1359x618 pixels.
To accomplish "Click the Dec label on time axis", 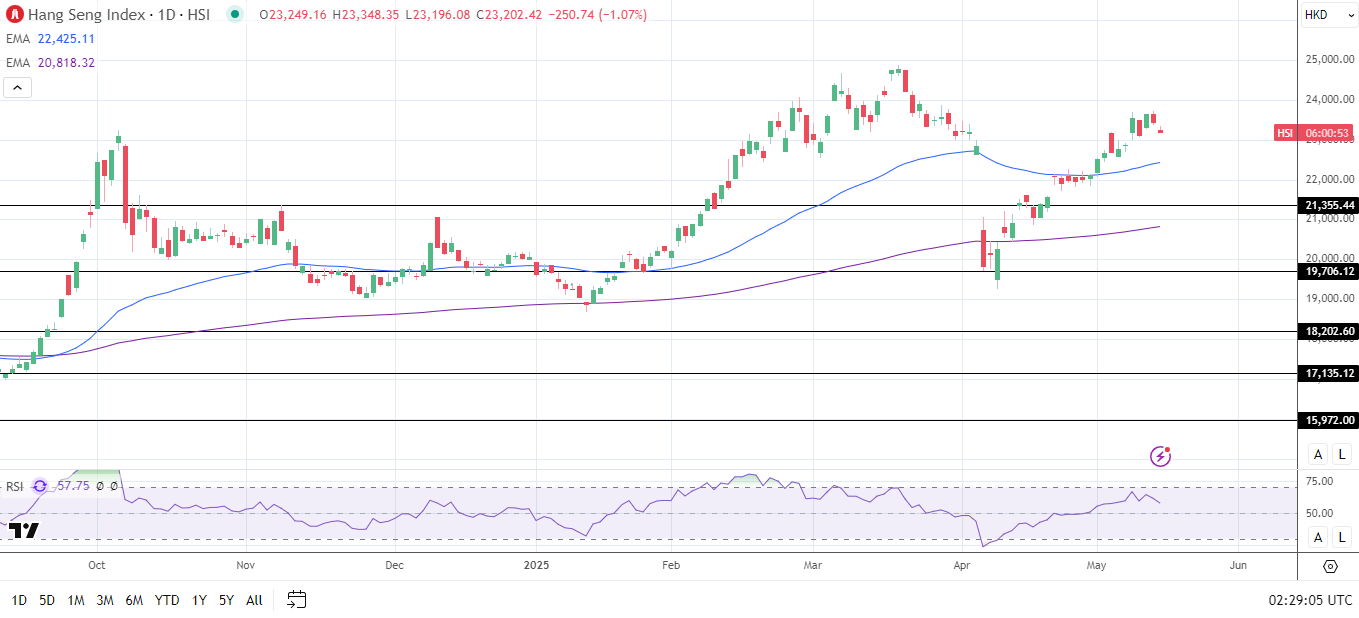I will 394,565.
